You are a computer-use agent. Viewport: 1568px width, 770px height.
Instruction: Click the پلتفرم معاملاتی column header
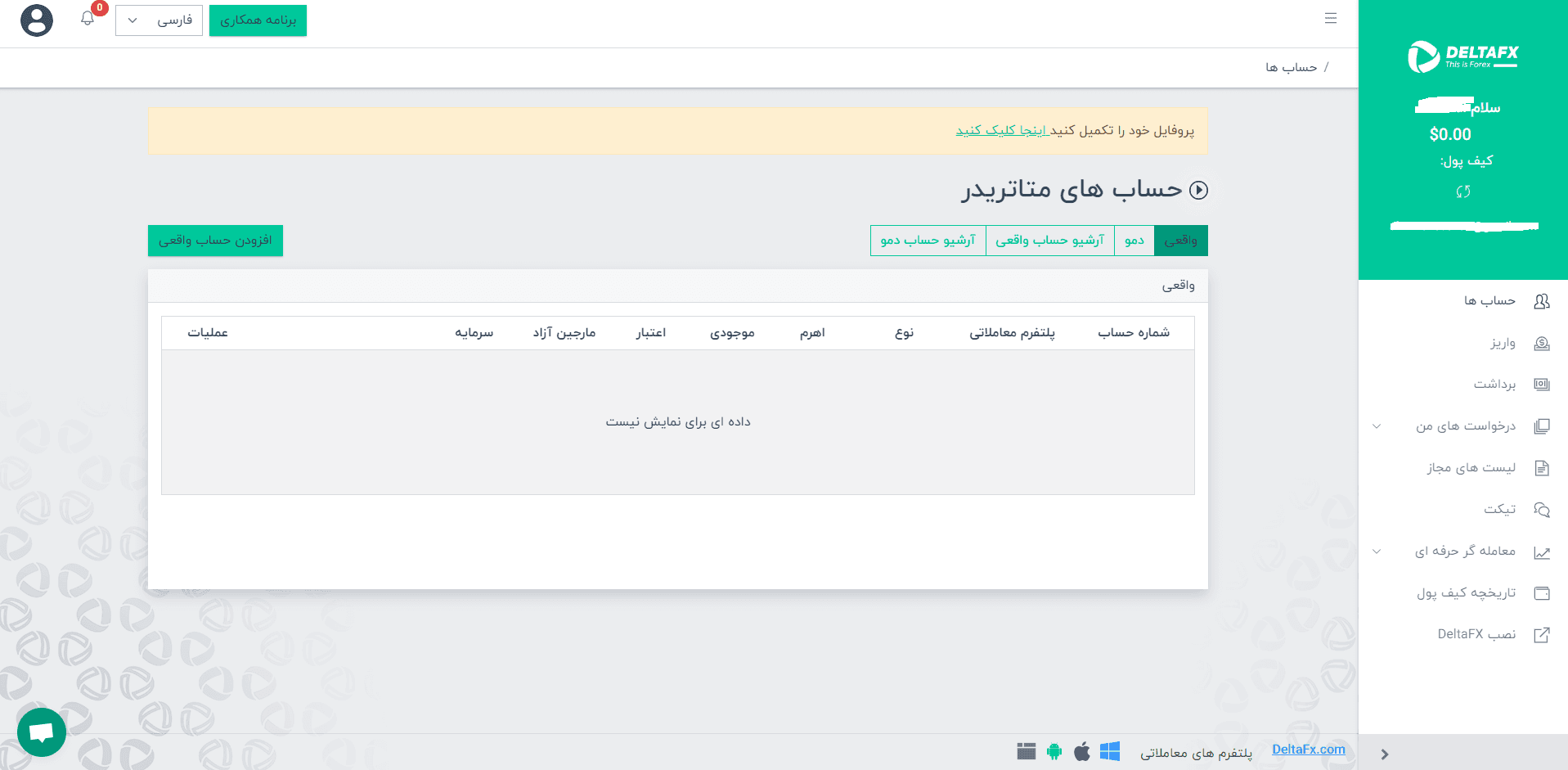point(1013,333)
